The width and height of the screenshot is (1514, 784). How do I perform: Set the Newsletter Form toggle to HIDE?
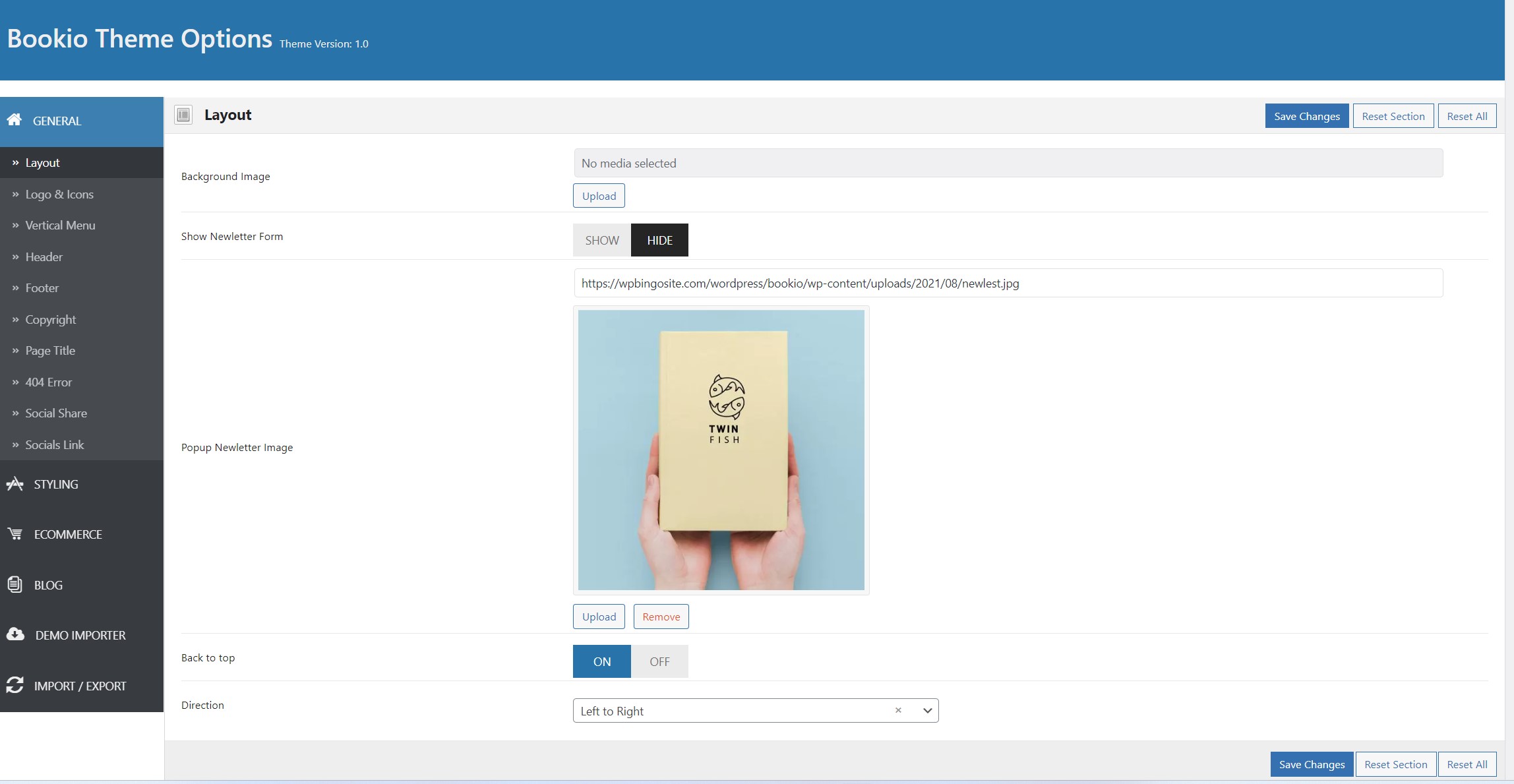click(659, 240)
